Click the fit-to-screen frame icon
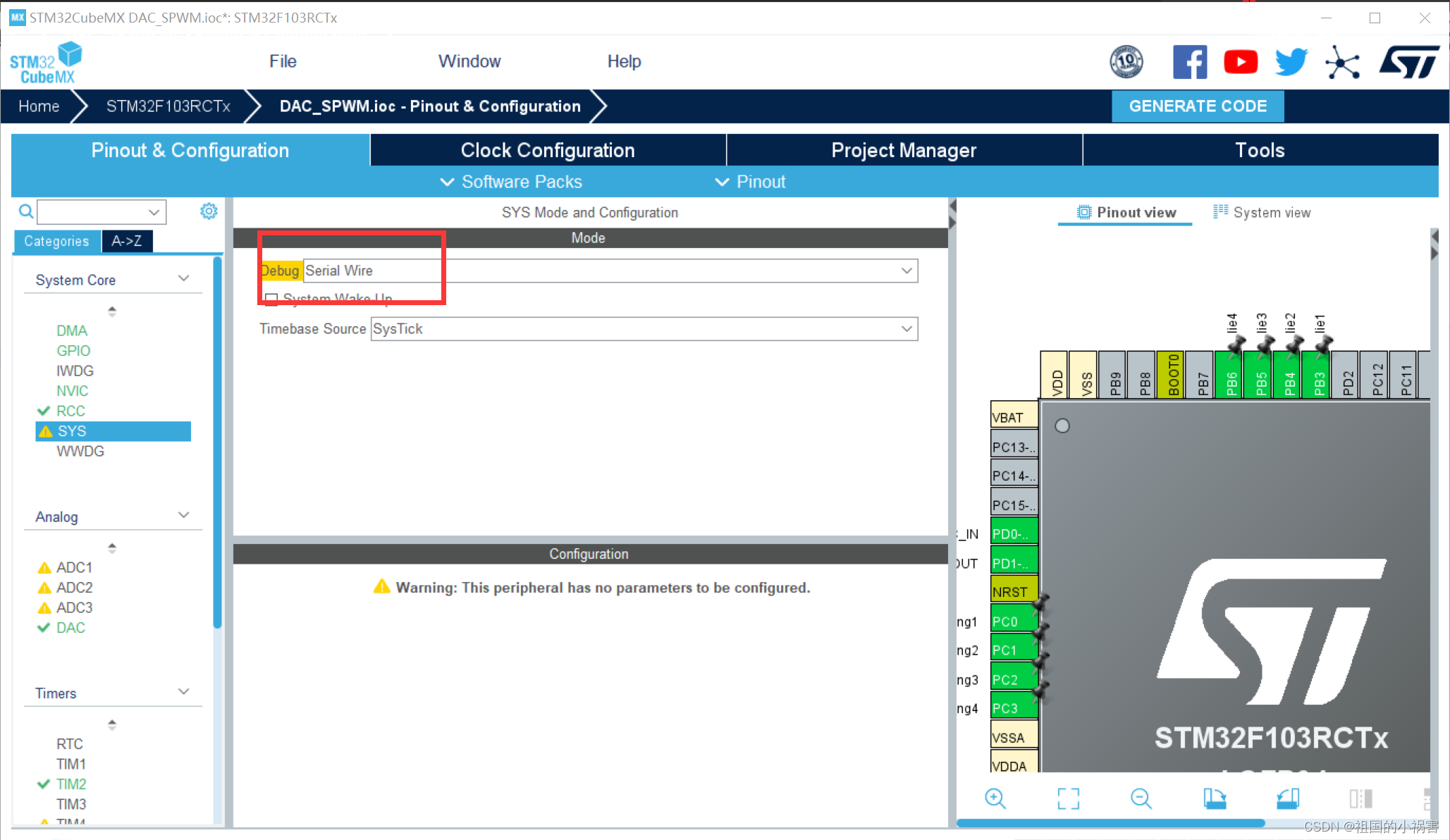 pos(1068,798)
